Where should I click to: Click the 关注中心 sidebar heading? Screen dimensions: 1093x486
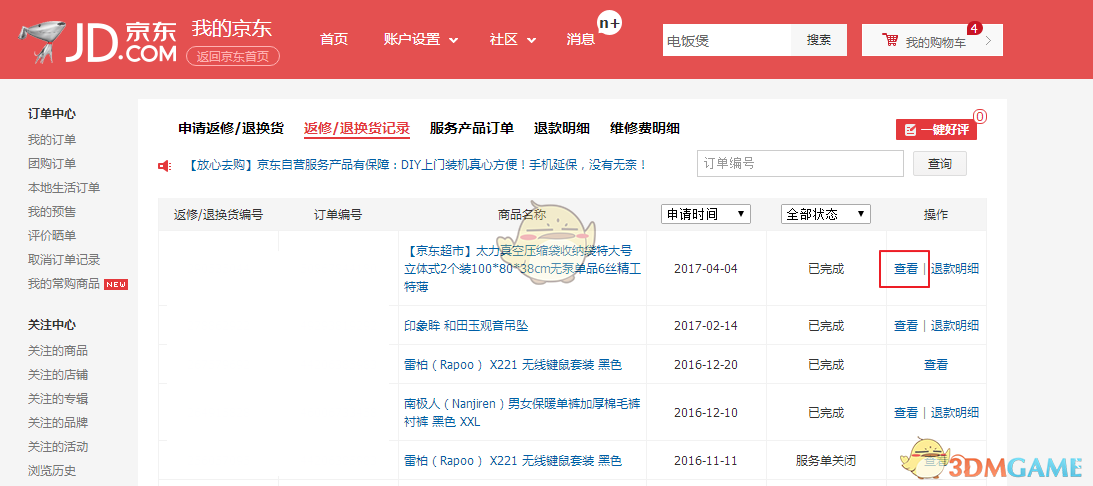click(x=52, y=325)
